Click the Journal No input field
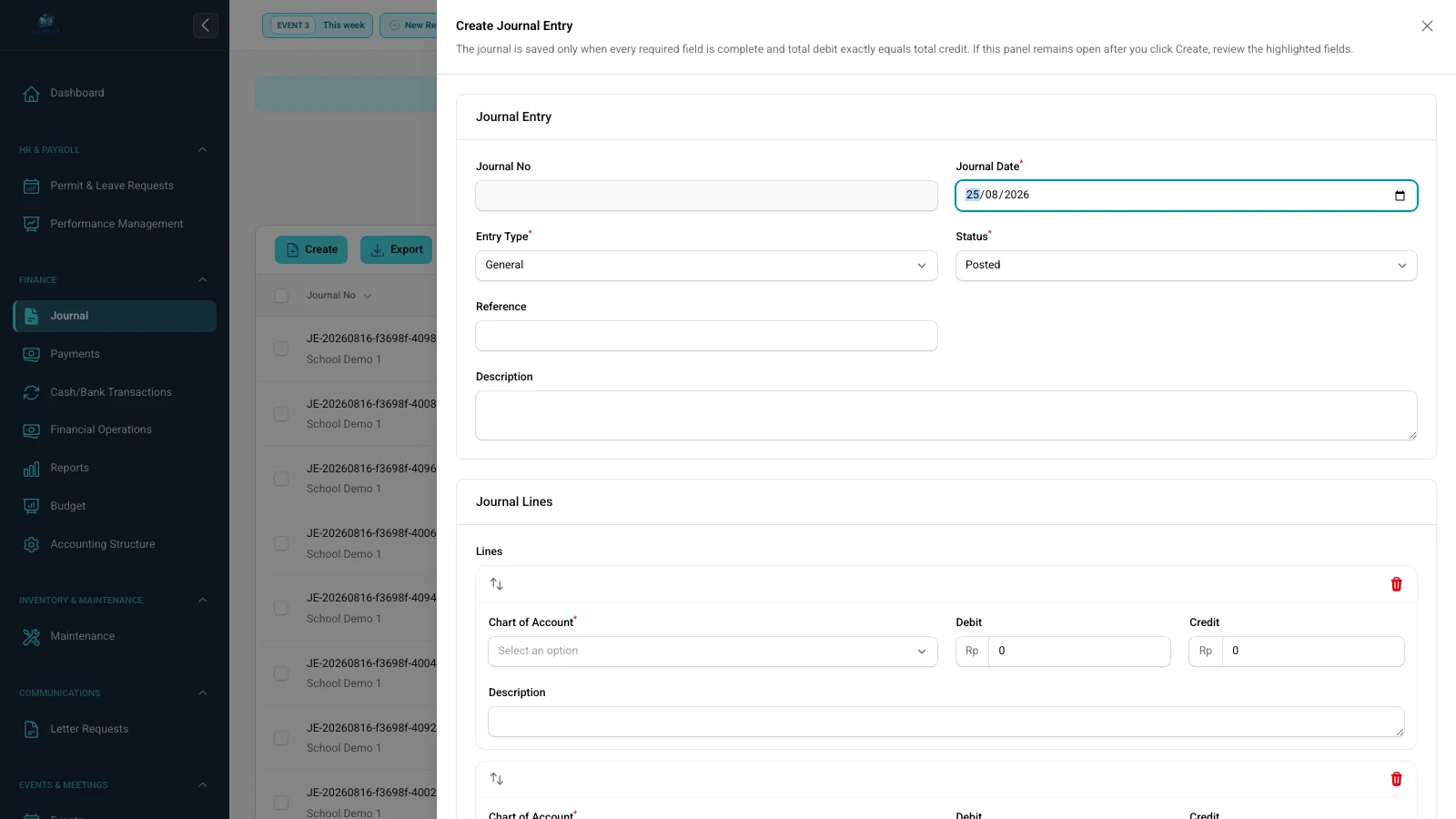Screen dimensions: 1456x819 point(706,196)
